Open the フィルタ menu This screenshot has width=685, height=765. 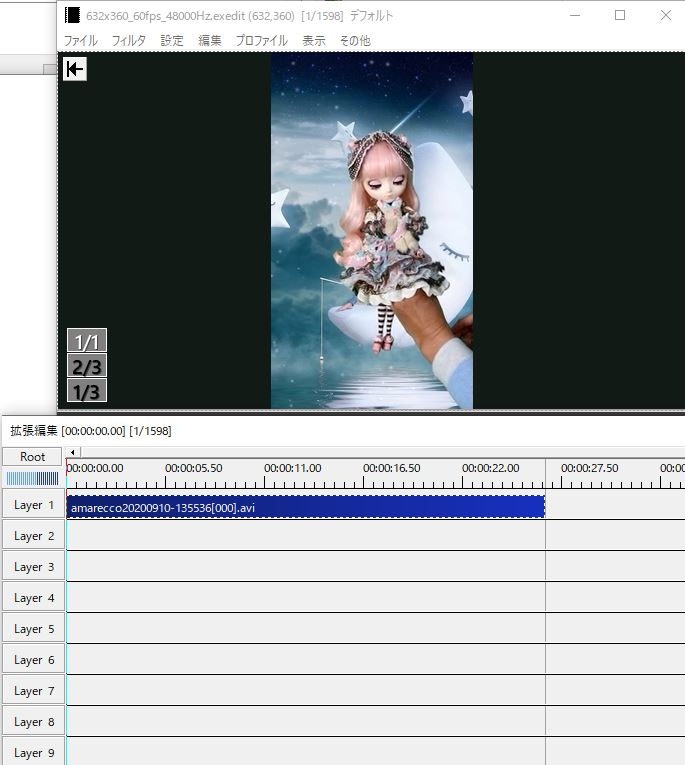pyautogui.click(x=128, y=40)
